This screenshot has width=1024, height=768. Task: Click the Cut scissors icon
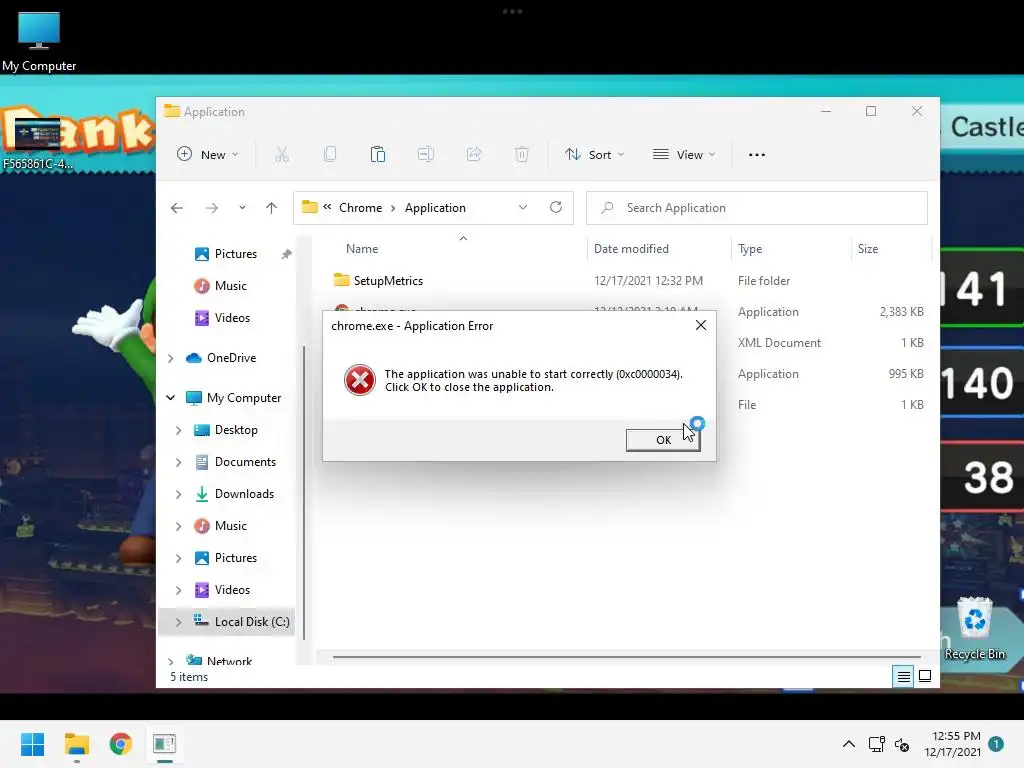281,155
